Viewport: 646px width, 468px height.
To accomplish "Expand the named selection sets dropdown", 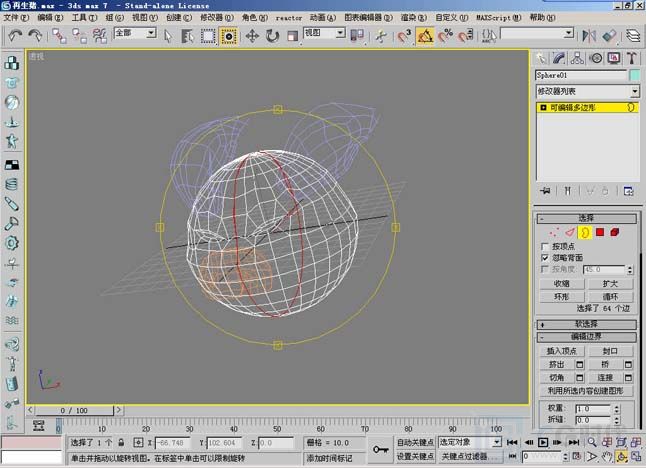I will 569,33.
